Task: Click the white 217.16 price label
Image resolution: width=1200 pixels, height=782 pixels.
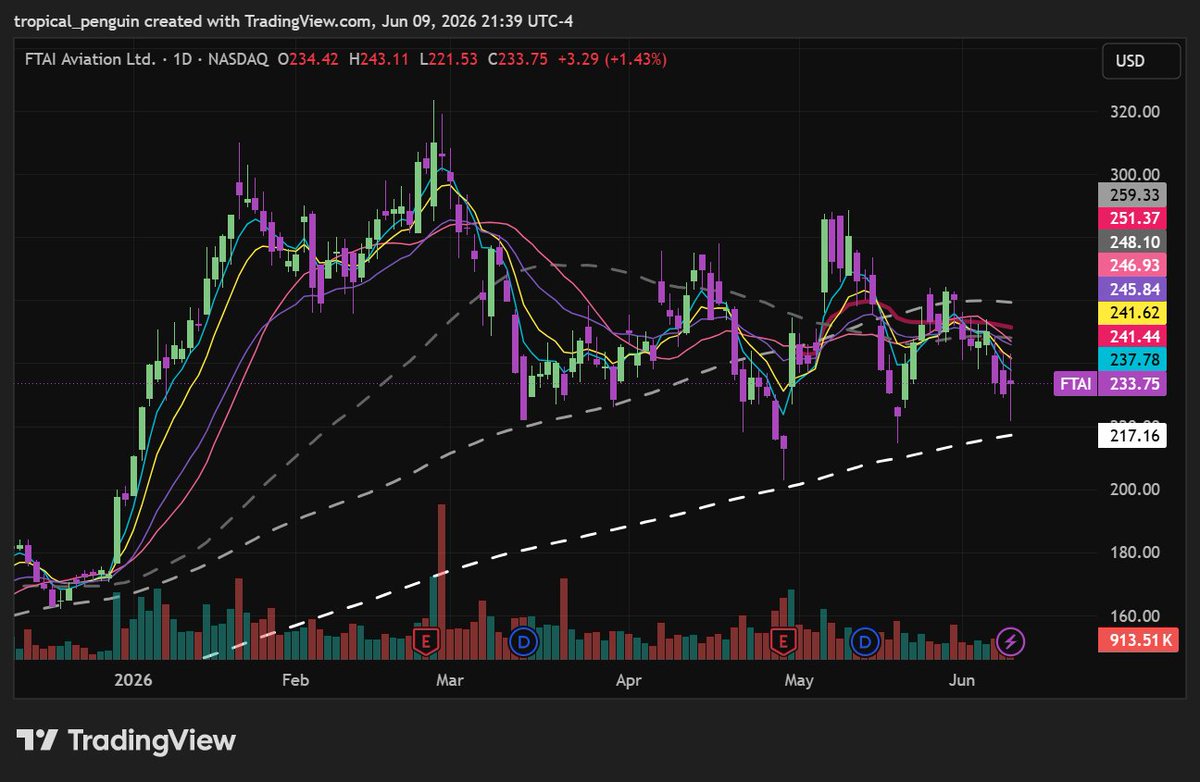Action: tap(1132, 435)
